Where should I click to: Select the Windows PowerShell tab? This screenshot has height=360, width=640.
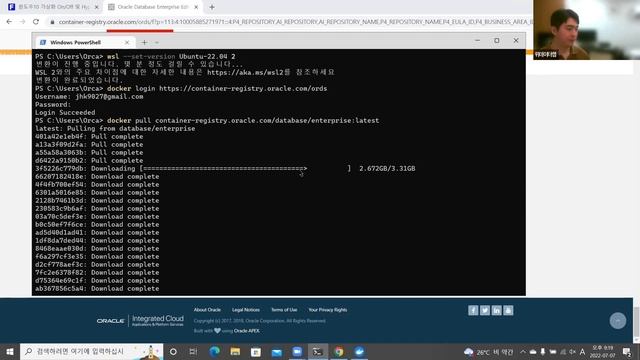[84, 42]
